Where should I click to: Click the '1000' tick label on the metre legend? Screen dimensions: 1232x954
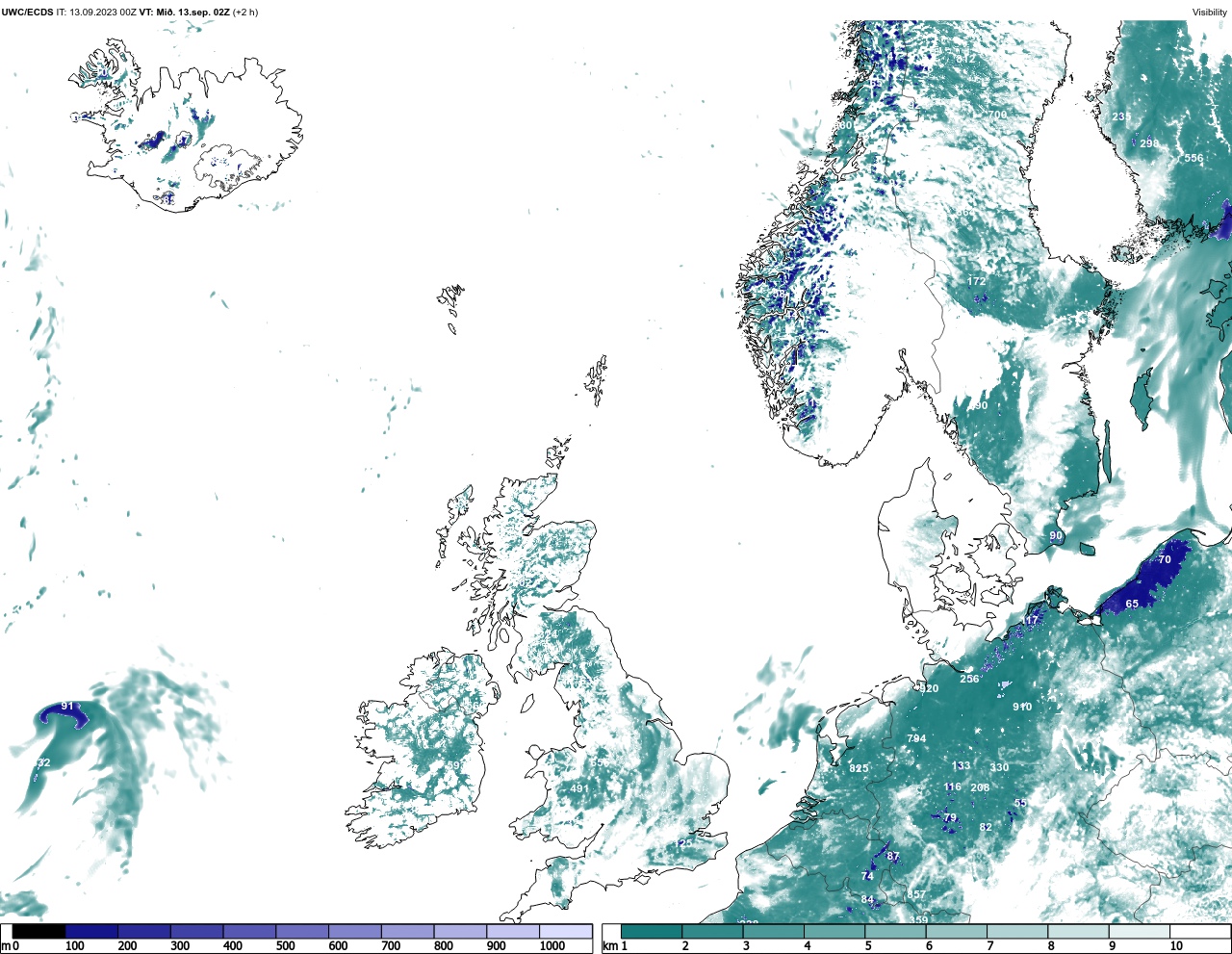point(552,946)
